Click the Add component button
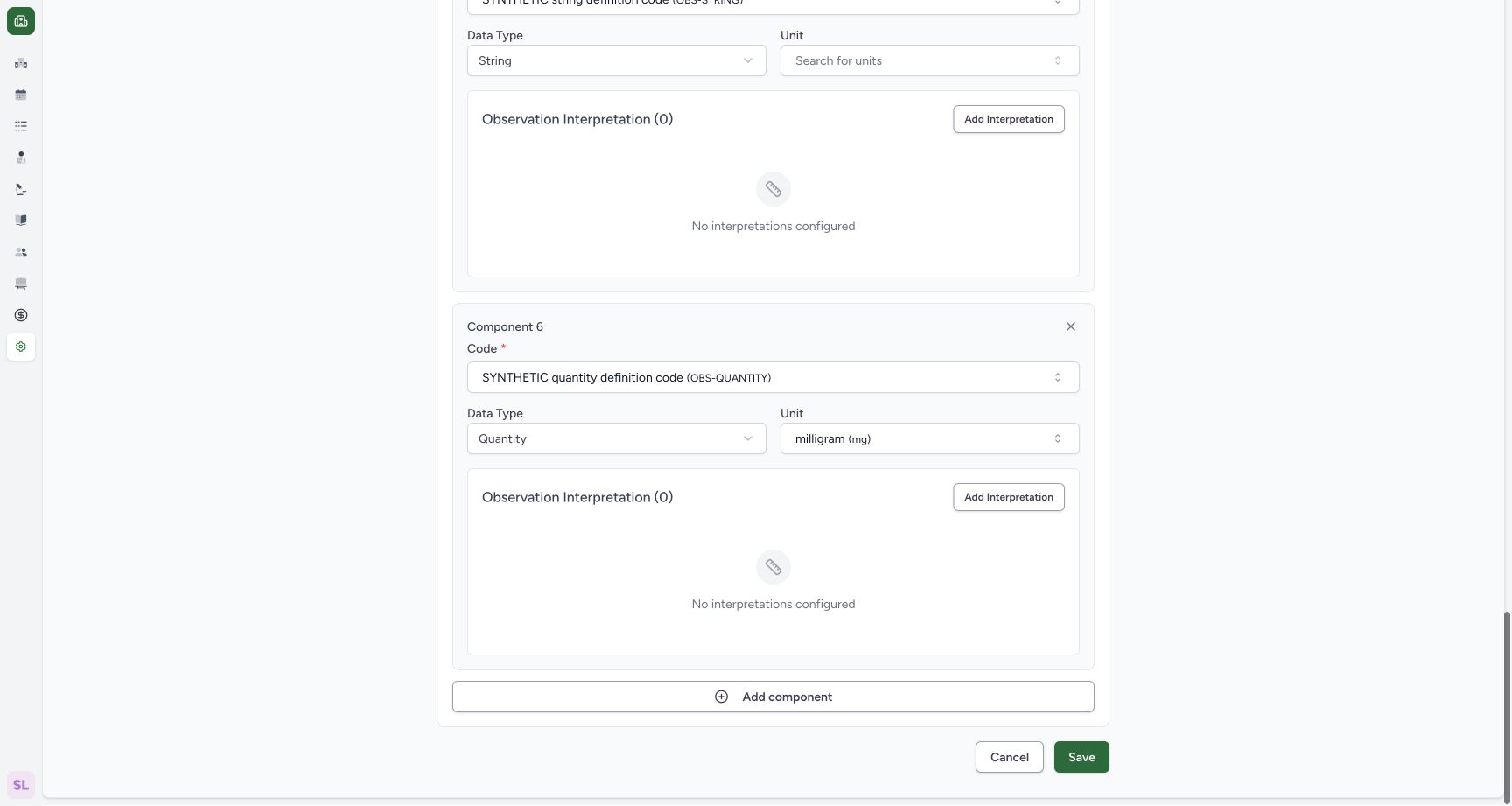The image size is (1512, 806). coord(773,697)
